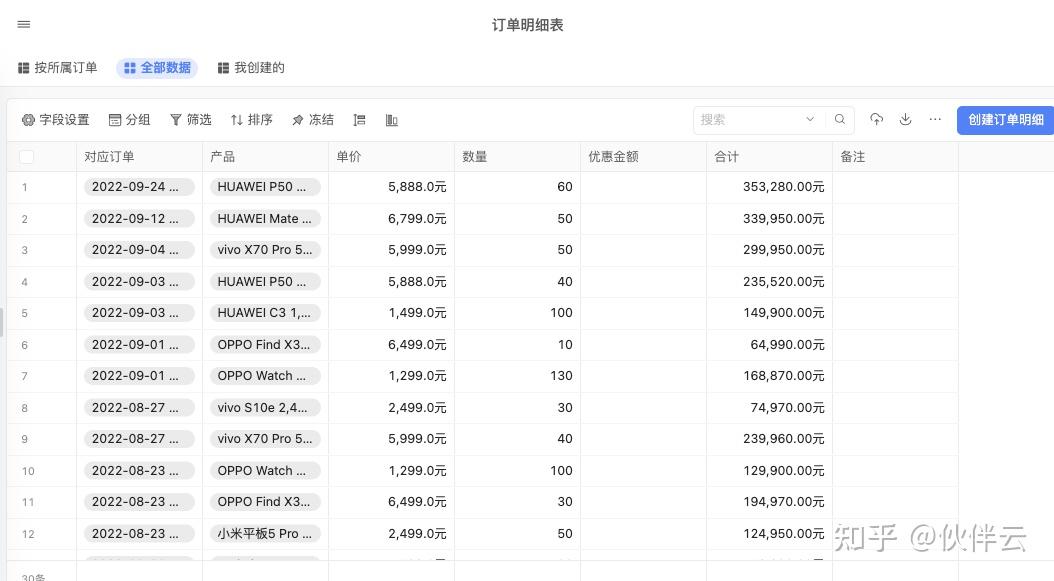Open the hamburger menu icon
Screen dimensions: 1054x581
[24, 24]
